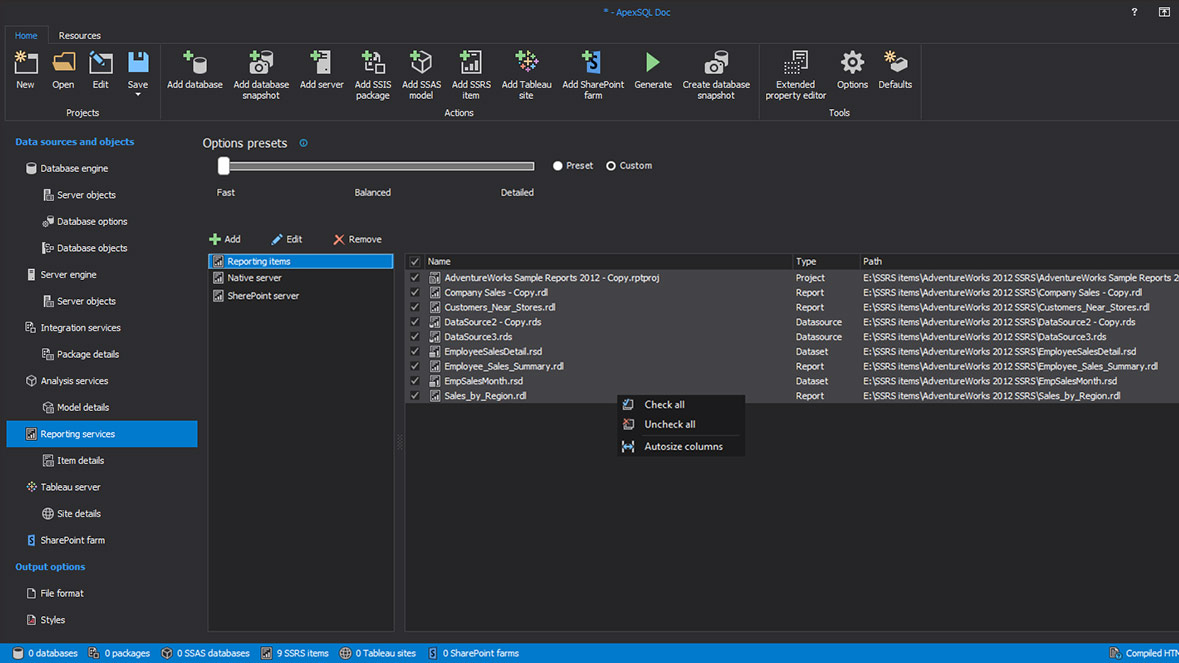Sort by the Type column header
This screenshot has width=1179, height=663.
click(826, 262)
